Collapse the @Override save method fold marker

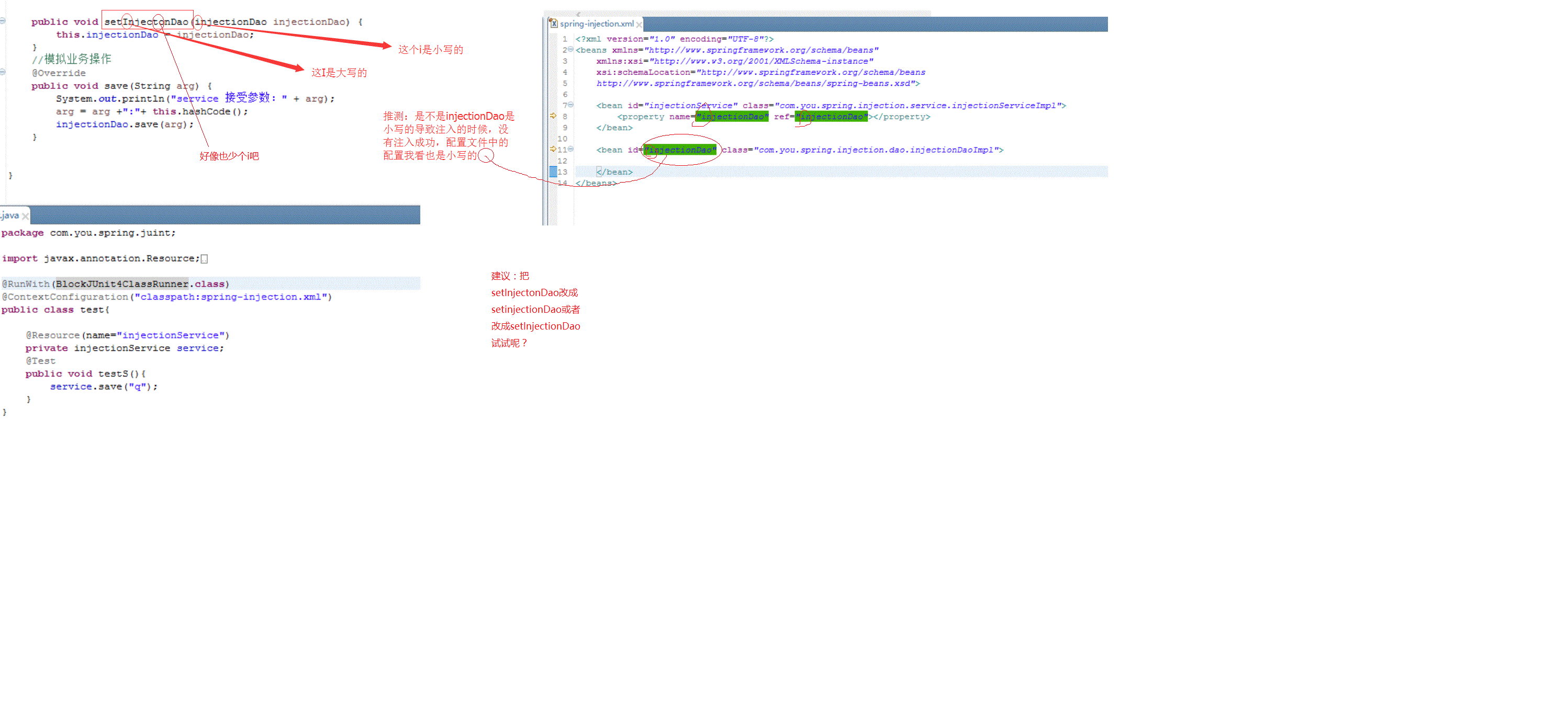pos(3,72)
